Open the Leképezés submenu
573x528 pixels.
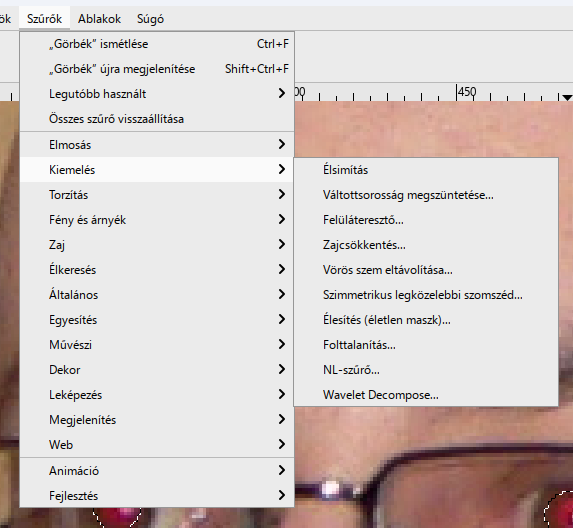[x=157, y=395]
